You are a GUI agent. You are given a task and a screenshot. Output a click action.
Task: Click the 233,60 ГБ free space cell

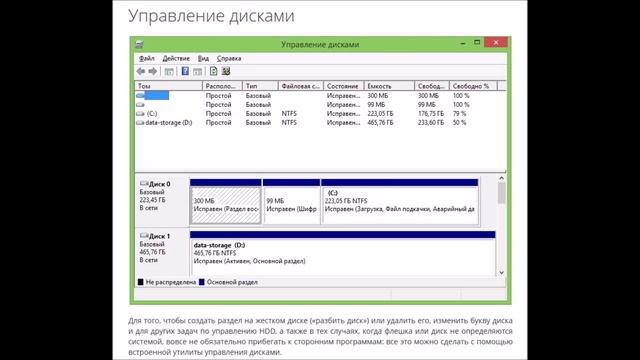431,122
